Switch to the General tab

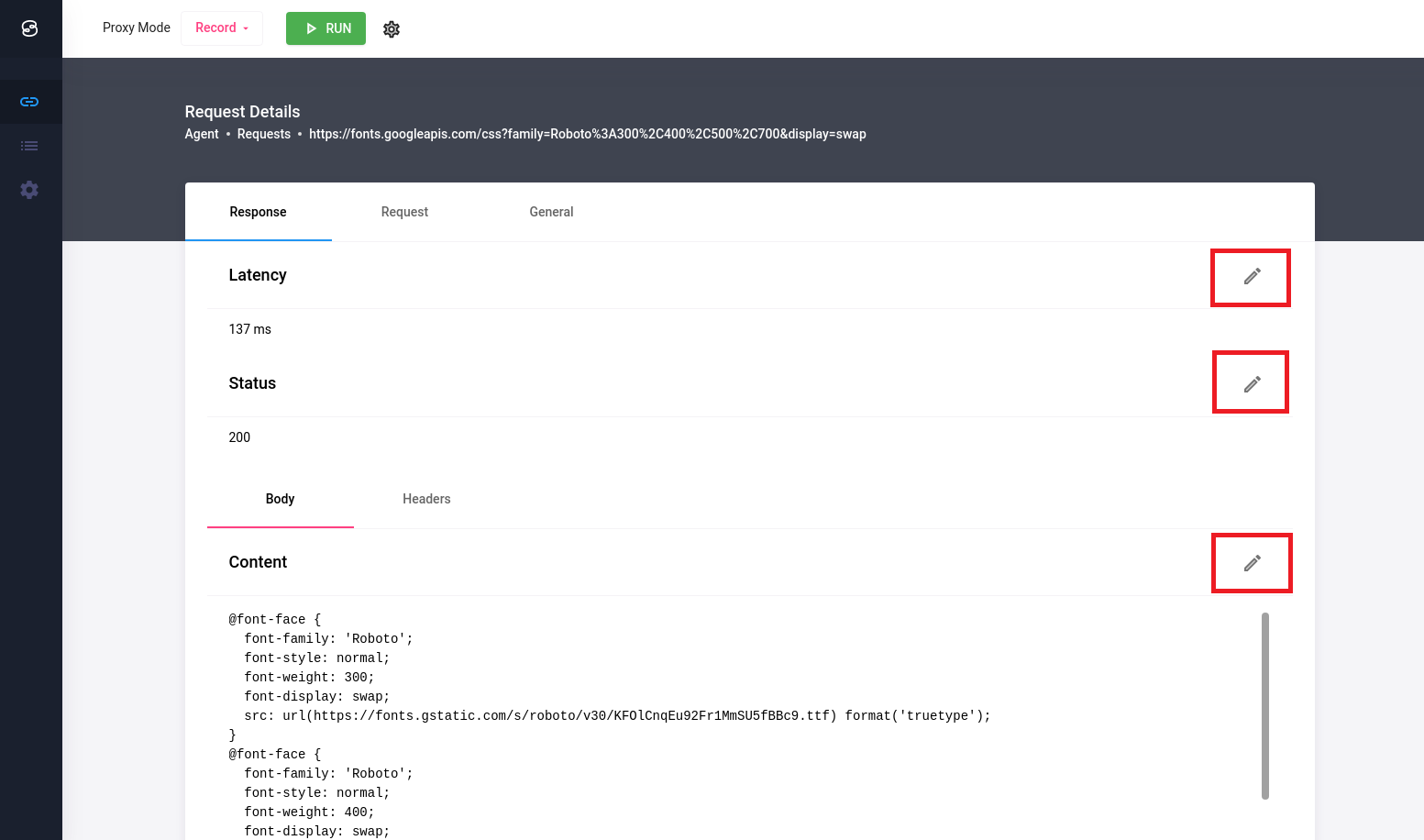coord(551,212)
